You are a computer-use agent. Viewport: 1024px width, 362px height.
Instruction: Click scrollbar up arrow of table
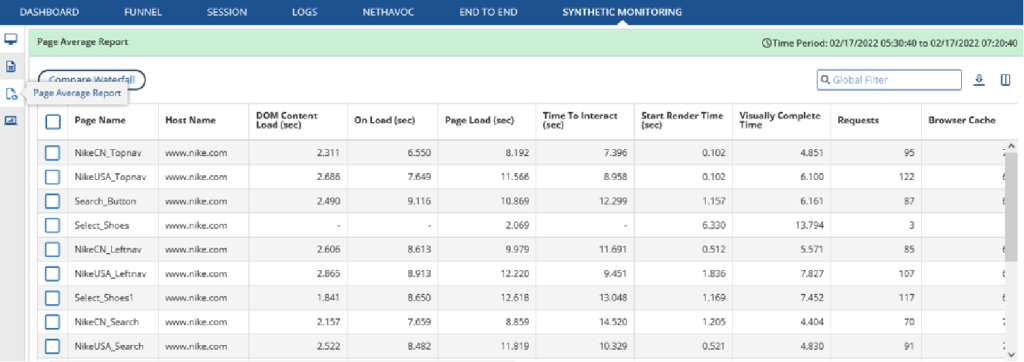pyautogui.click(x=1012, y=146)
